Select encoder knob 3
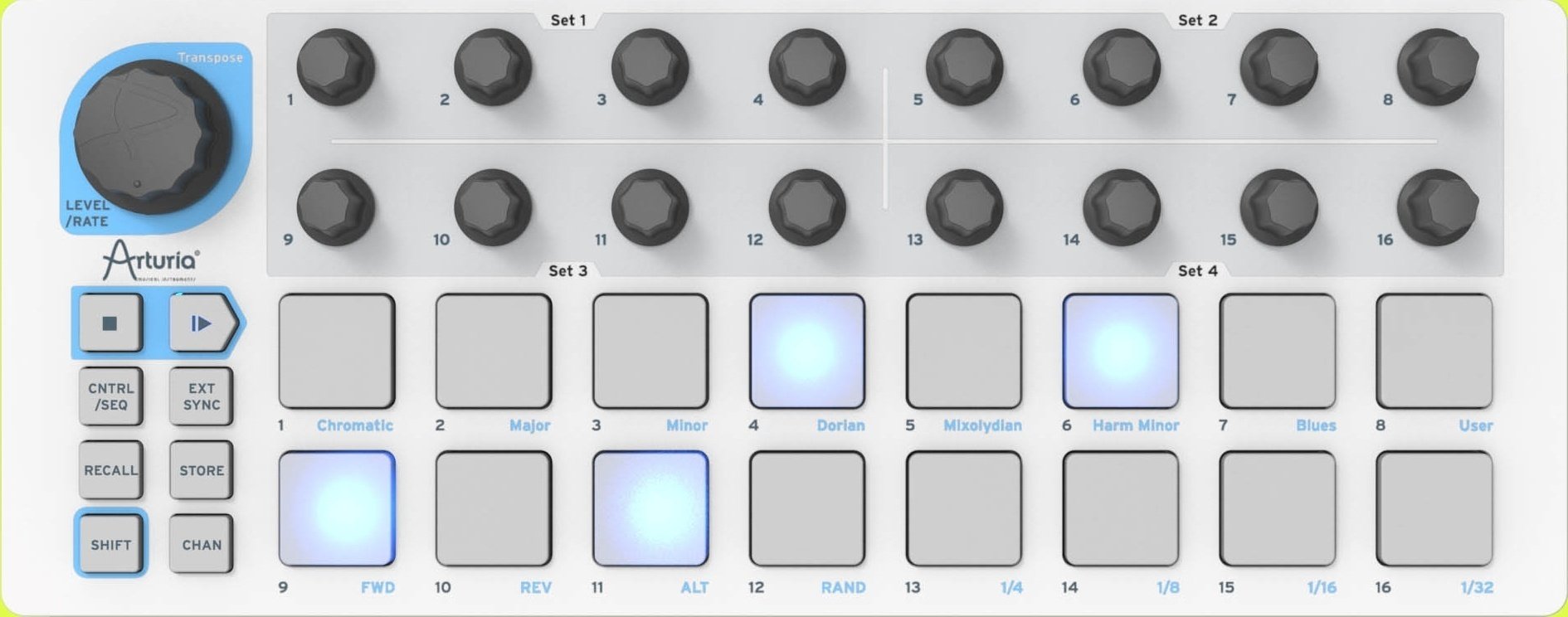Viewport: 1568px width, 617px height. pyautogui.click(x=650, y=66)
